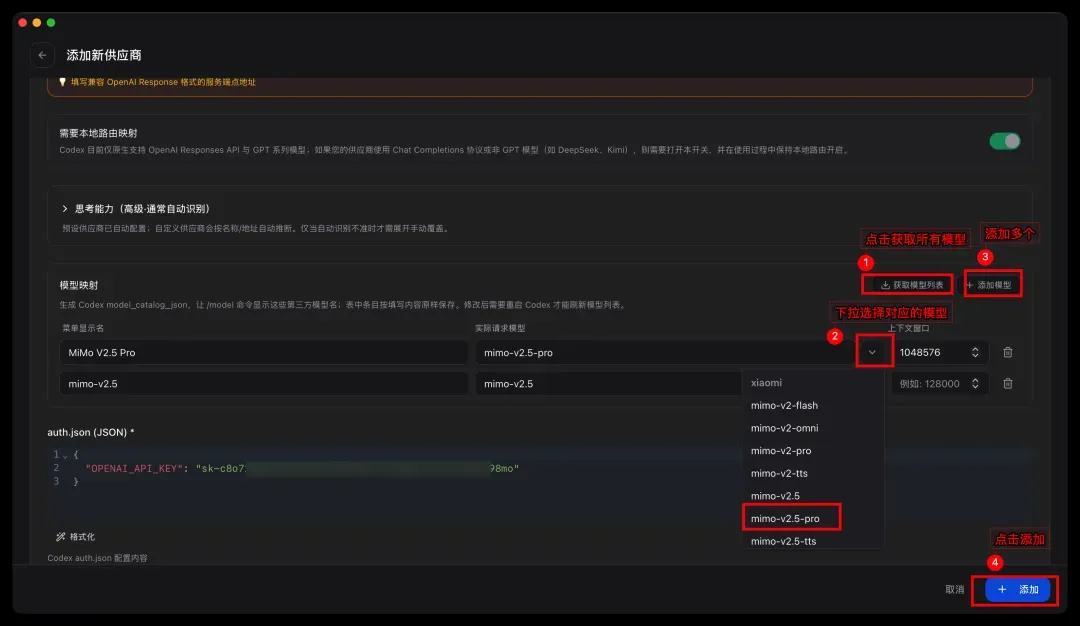Click the 添加新供应商 page title
The image size is (1080, 626).
pos(103,55)
